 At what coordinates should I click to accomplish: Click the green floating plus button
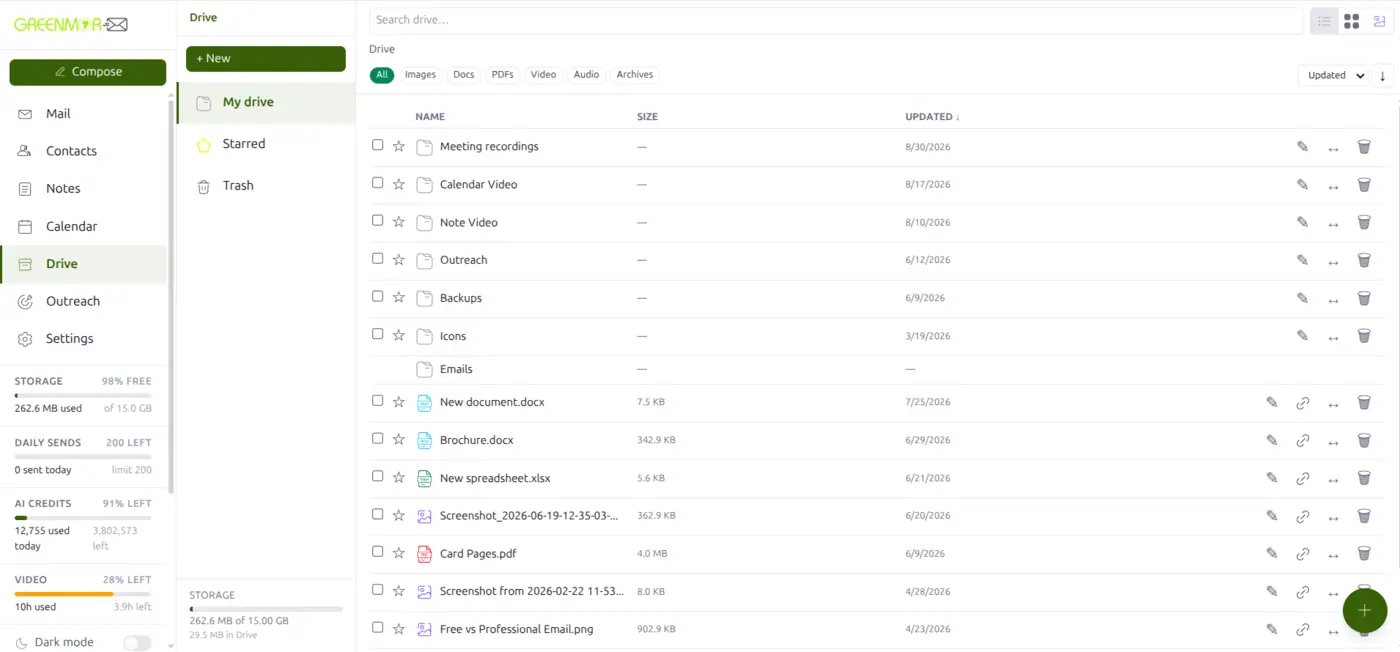tap(1364, 610)
